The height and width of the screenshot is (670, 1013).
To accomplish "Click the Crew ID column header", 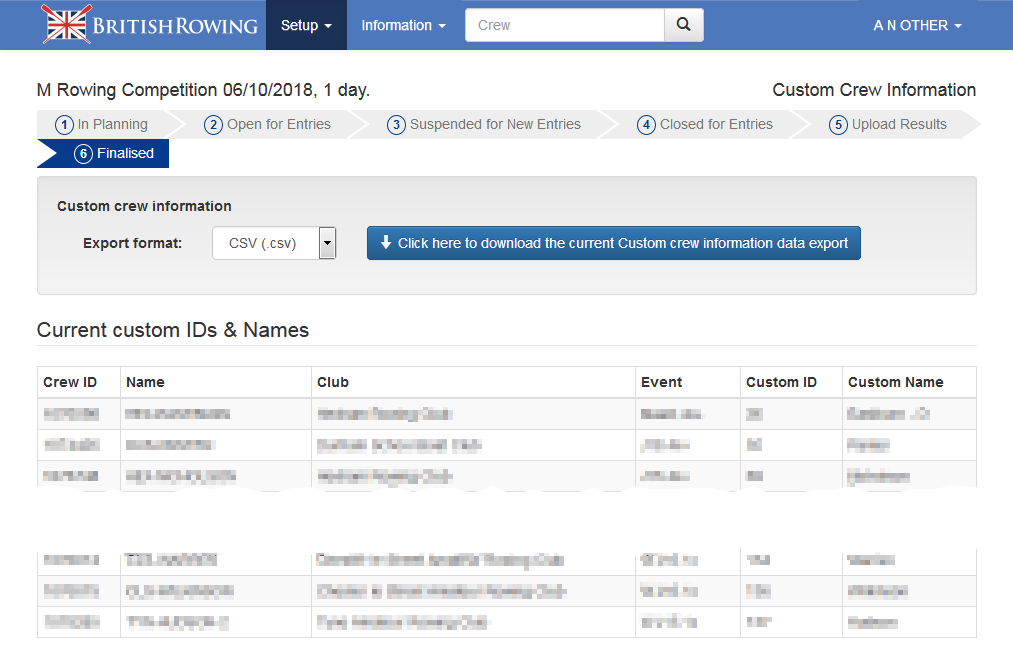I will [70, 382].
